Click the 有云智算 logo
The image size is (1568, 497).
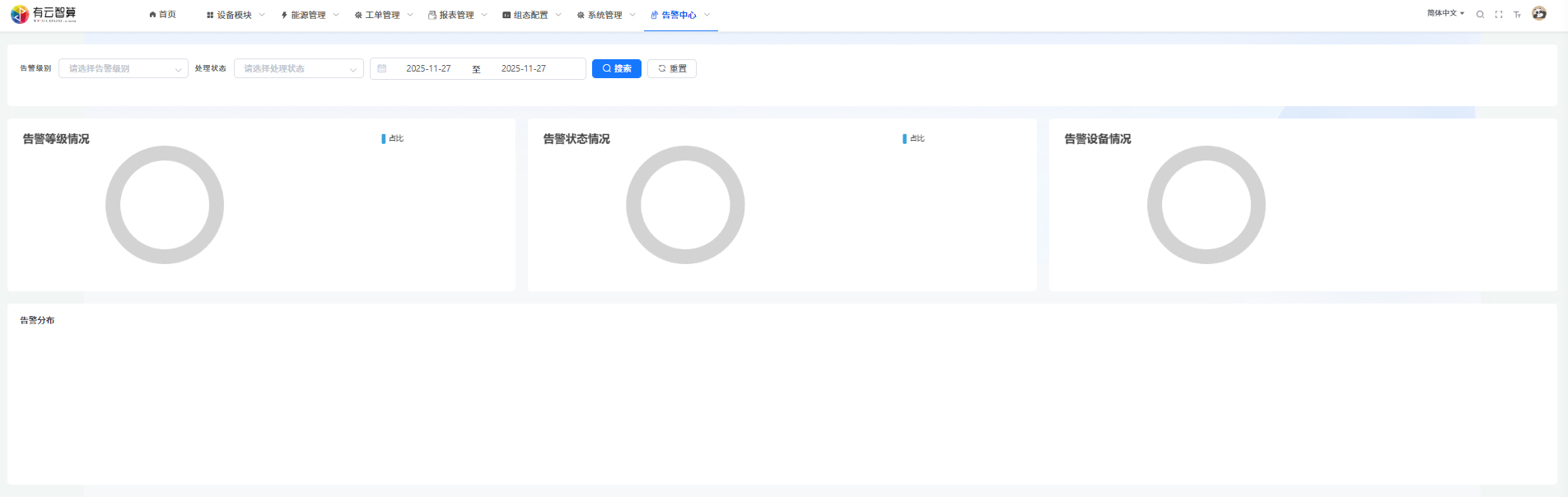(x=44, y=14)
